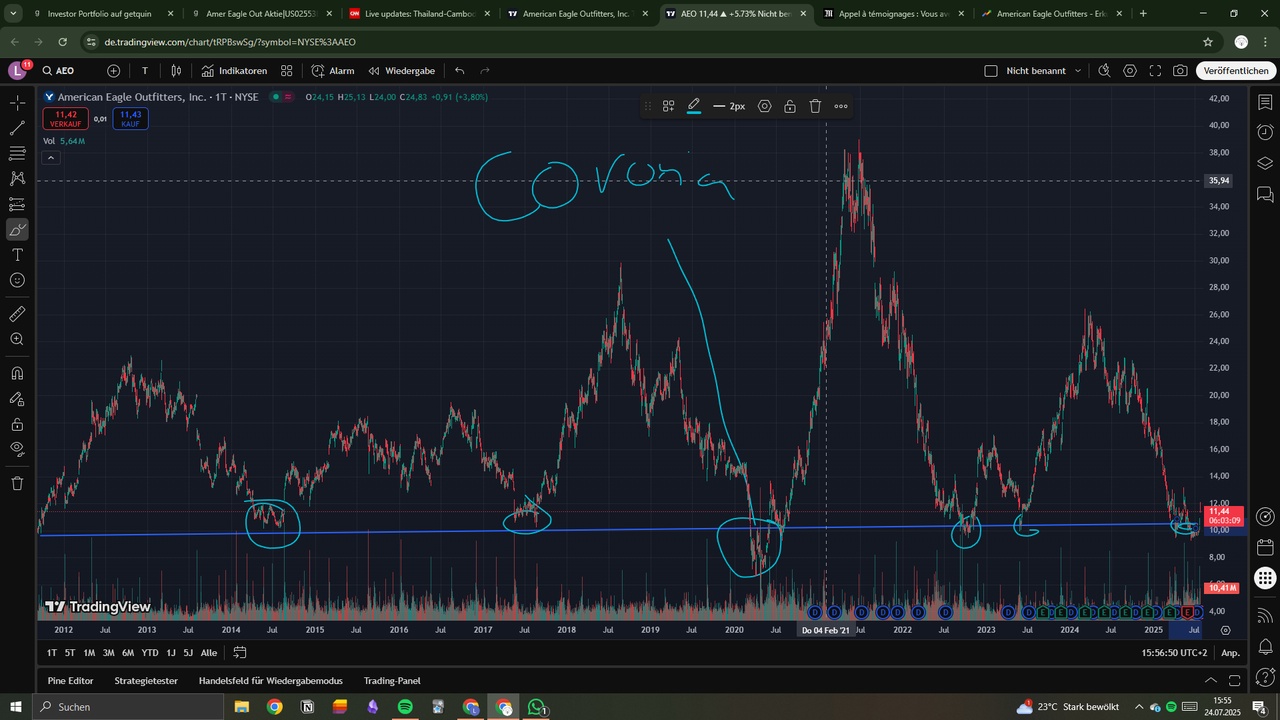Undo the last chart action
The image size is (1280, 720).
click(x=460, y=71)
